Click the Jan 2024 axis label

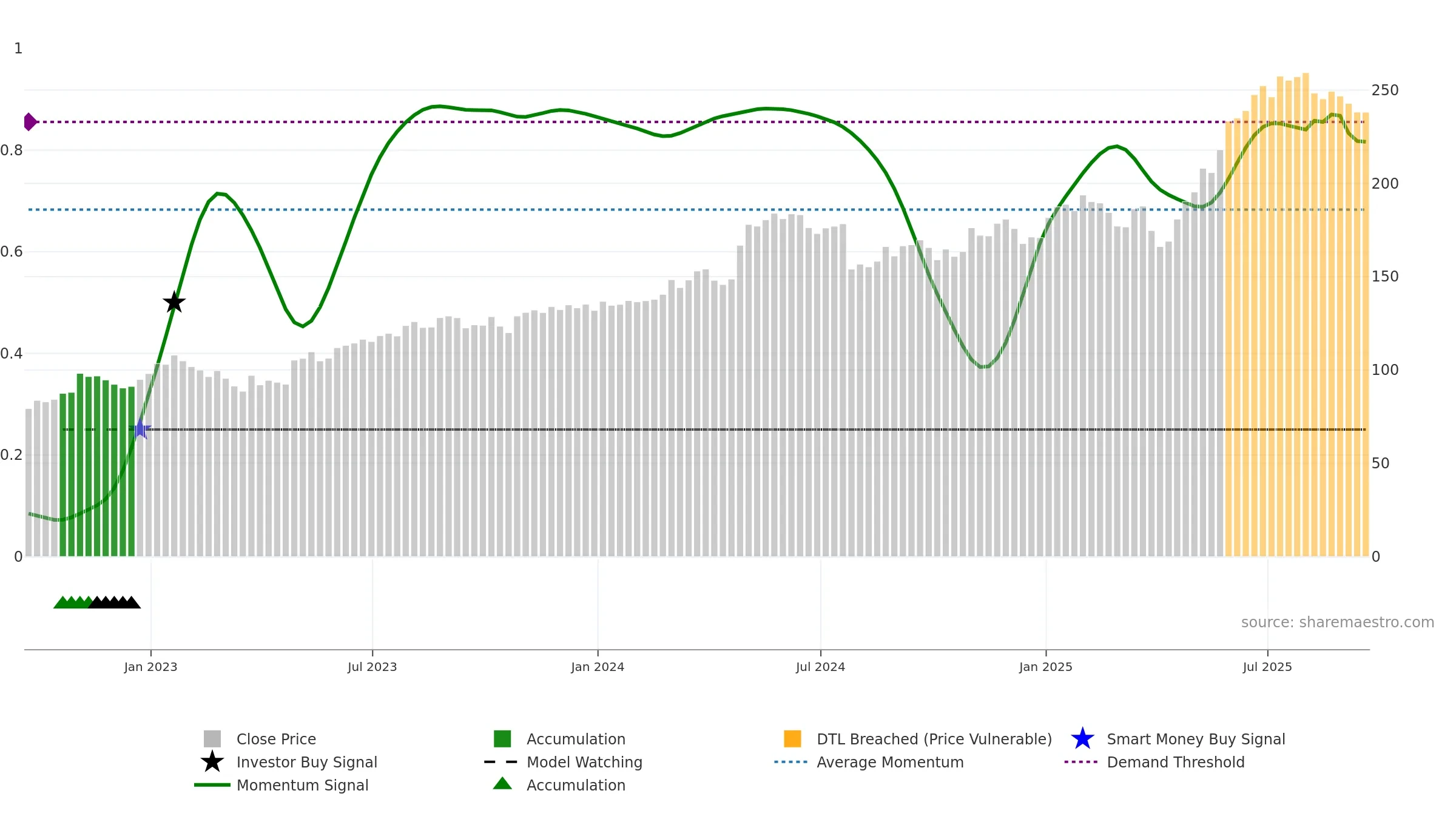click(598, 667)
